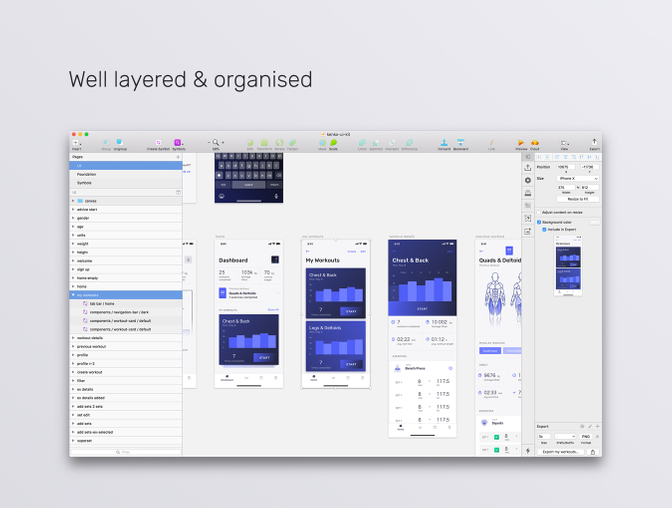Viewport: 672px width, 508px height.
Task: Select the home empty artboard row
Action: pos(126,278)
